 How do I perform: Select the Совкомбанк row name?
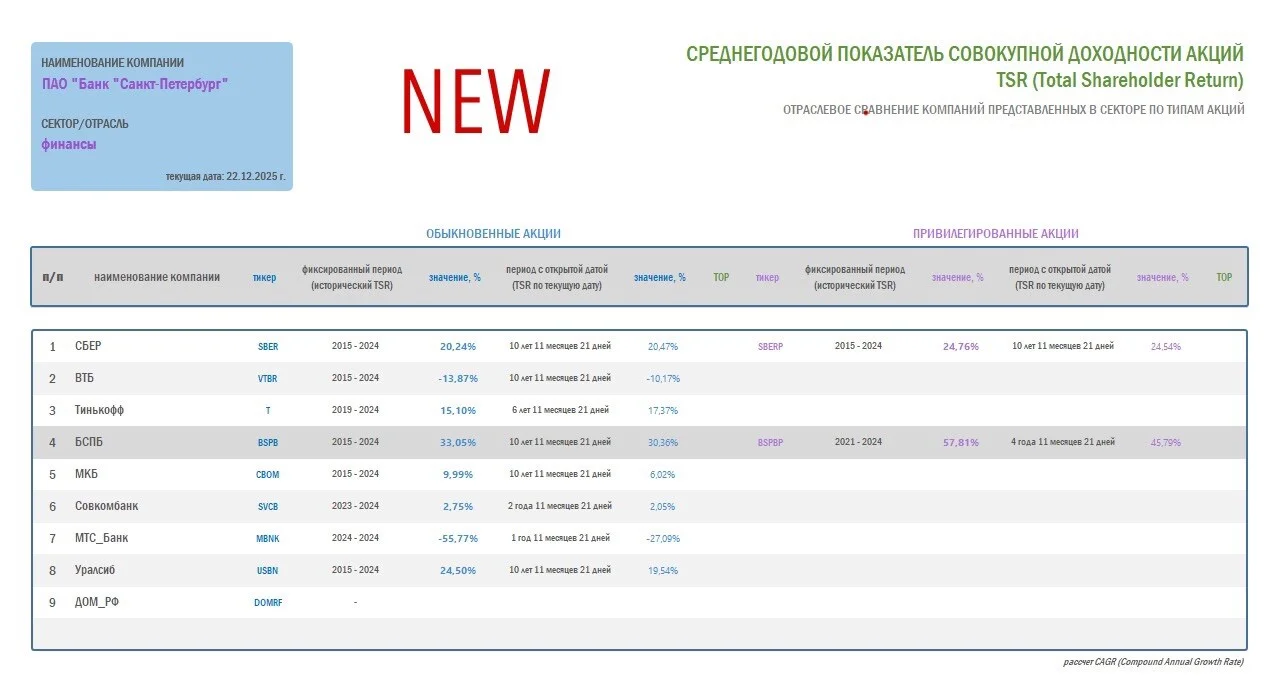coord(107,506)
